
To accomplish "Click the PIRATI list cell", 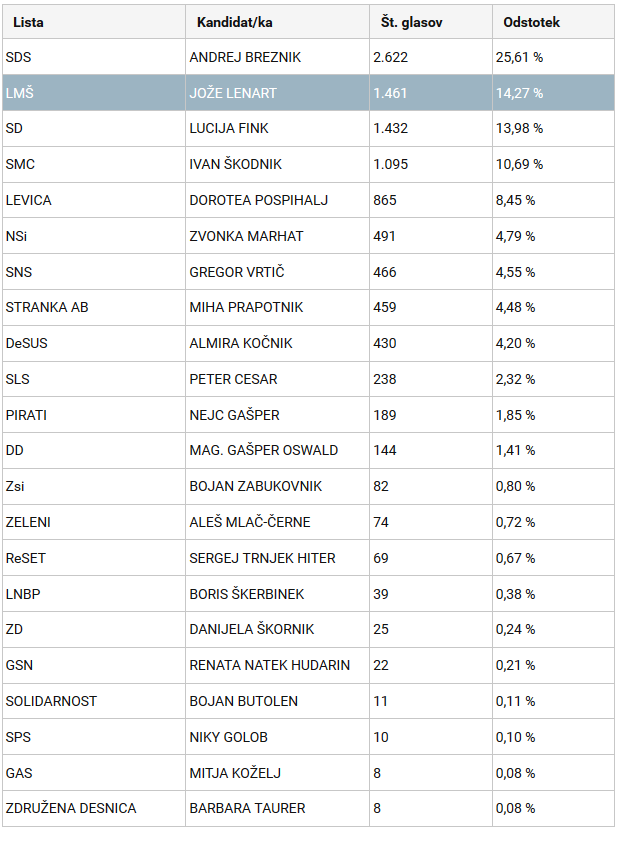I will pos(94,415).
